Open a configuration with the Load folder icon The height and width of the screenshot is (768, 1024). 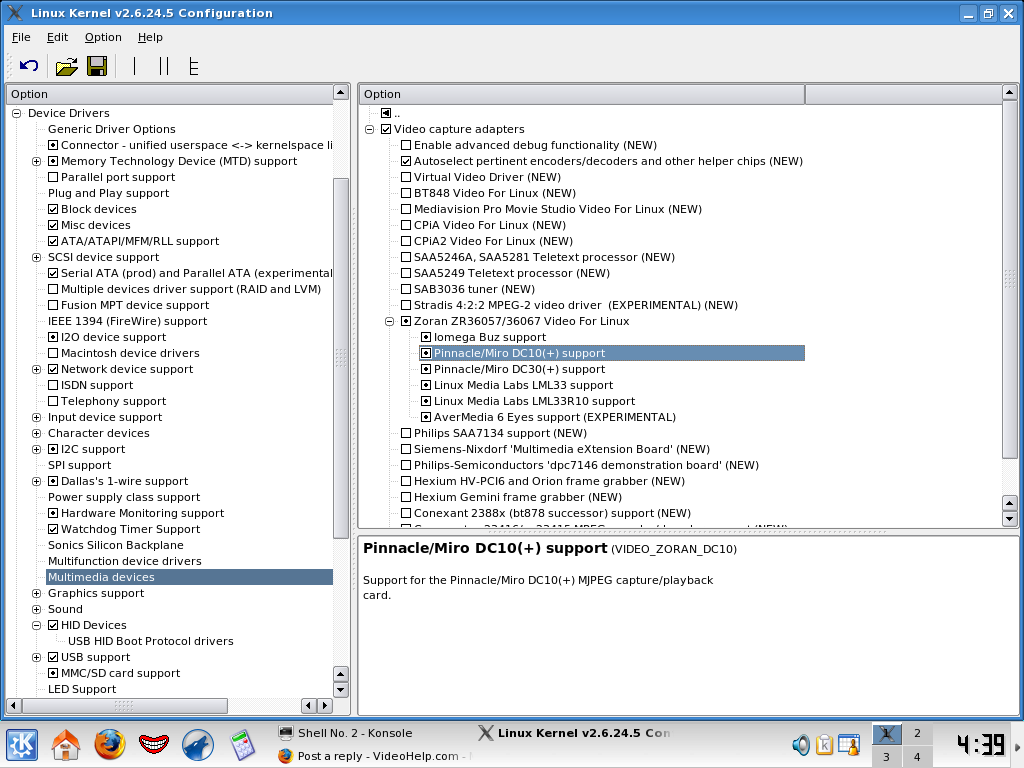66,66
